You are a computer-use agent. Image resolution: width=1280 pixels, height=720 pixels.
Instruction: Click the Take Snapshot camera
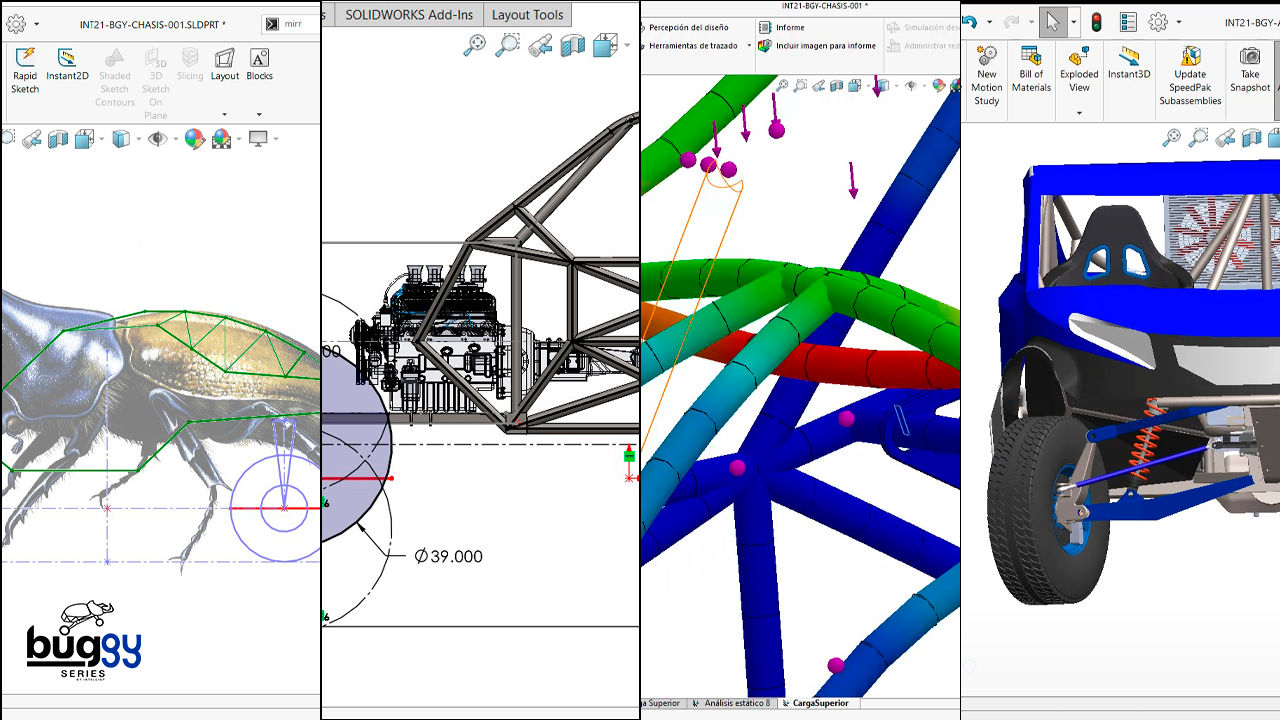[x=1250, y=70]
